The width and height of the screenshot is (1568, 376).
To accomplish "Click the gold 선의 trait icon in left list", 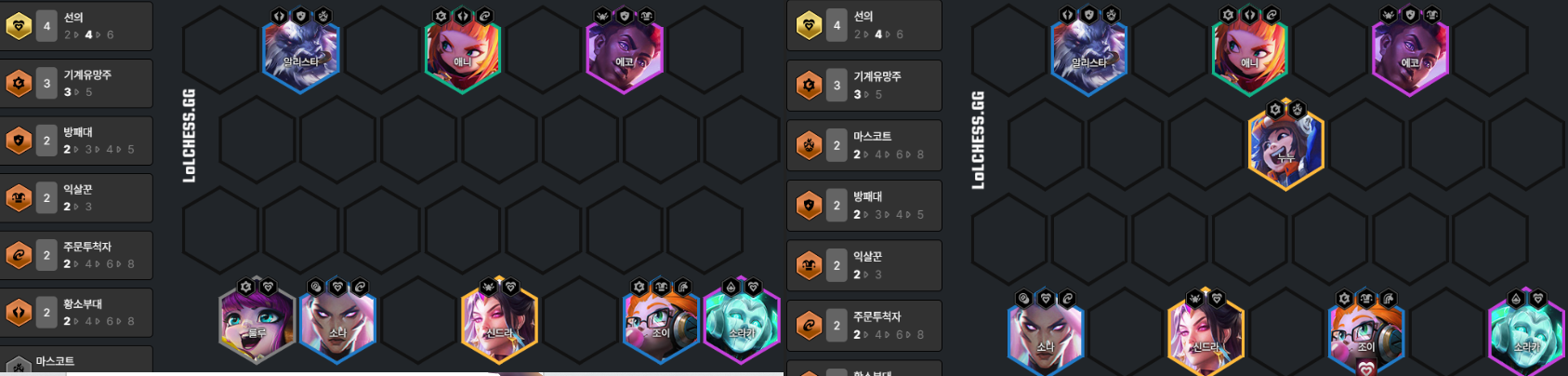I will (19, 26).
